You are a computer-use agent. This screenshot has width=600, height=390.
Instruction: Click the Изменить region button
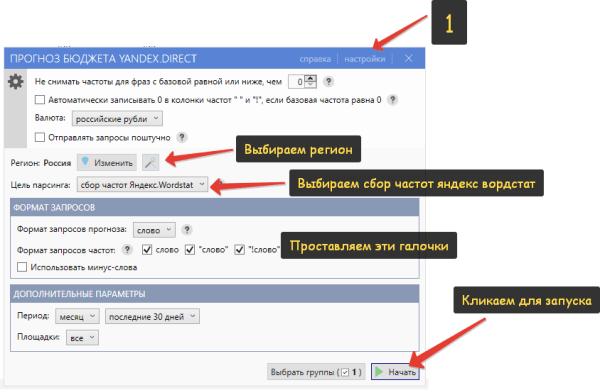click(107, 163)
